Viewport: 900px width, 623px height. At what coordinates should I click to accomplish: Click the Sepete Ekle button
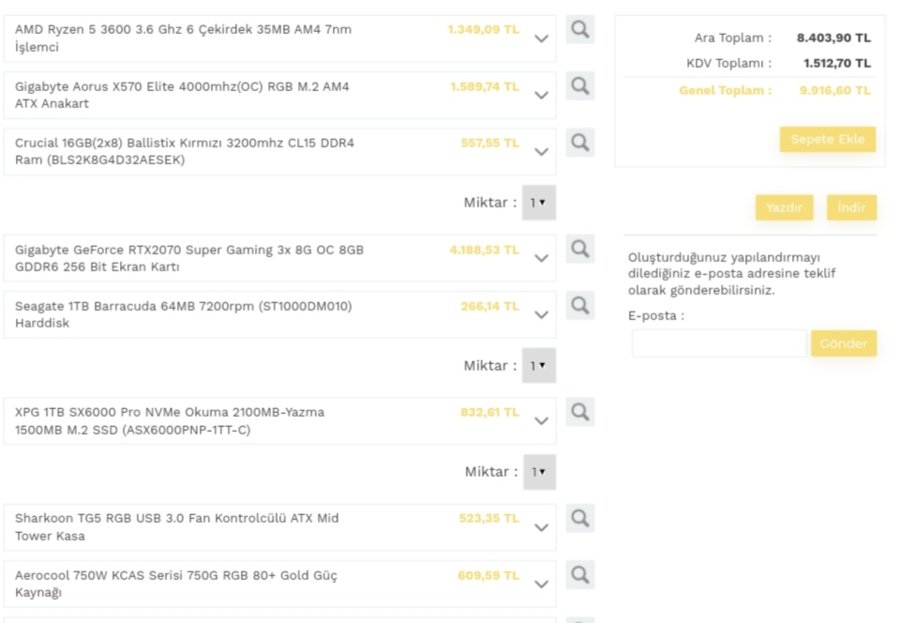827,139
